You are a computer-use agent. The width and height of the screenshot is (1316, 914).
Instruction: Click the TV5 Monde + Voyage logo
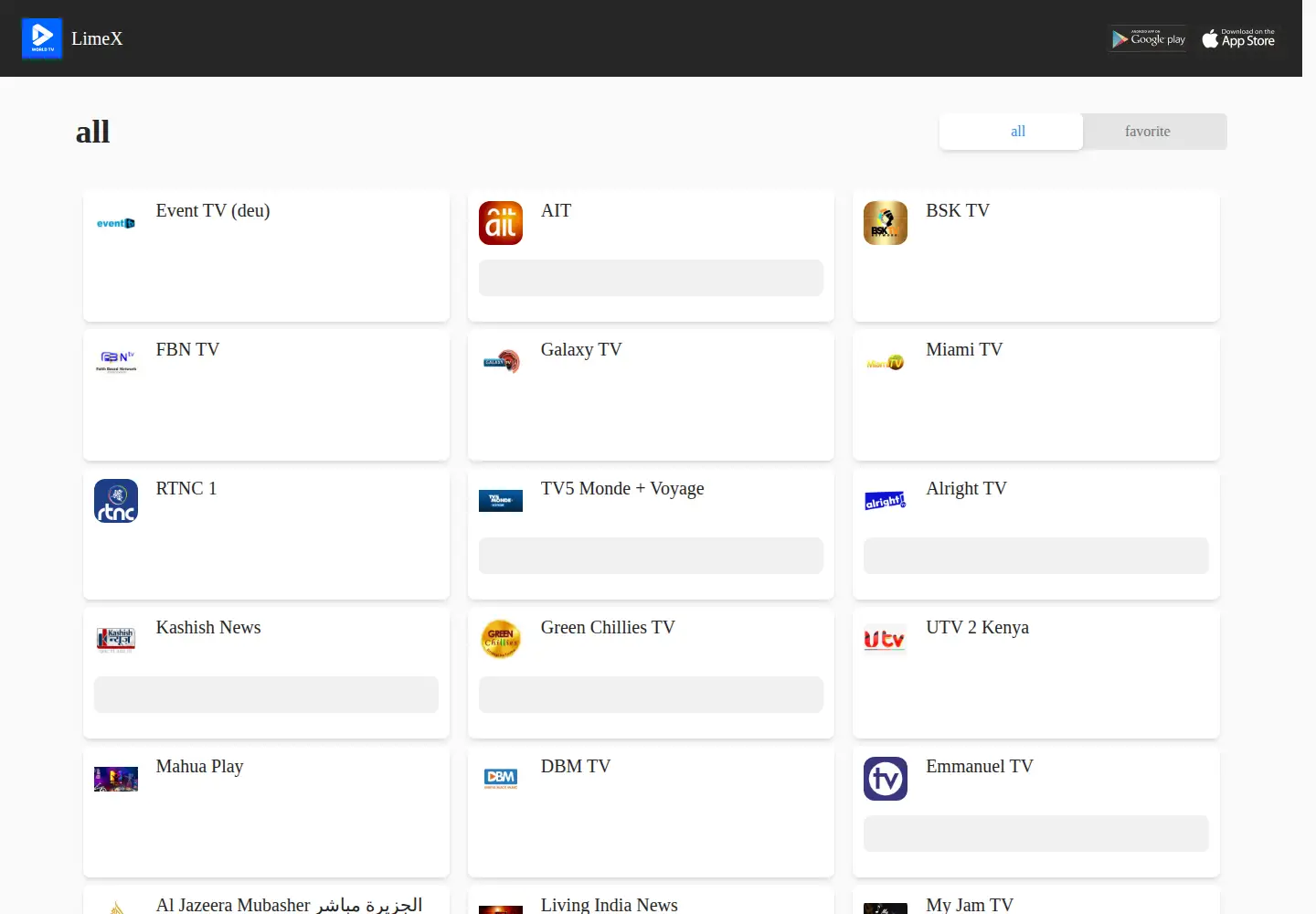click(501, 501)
